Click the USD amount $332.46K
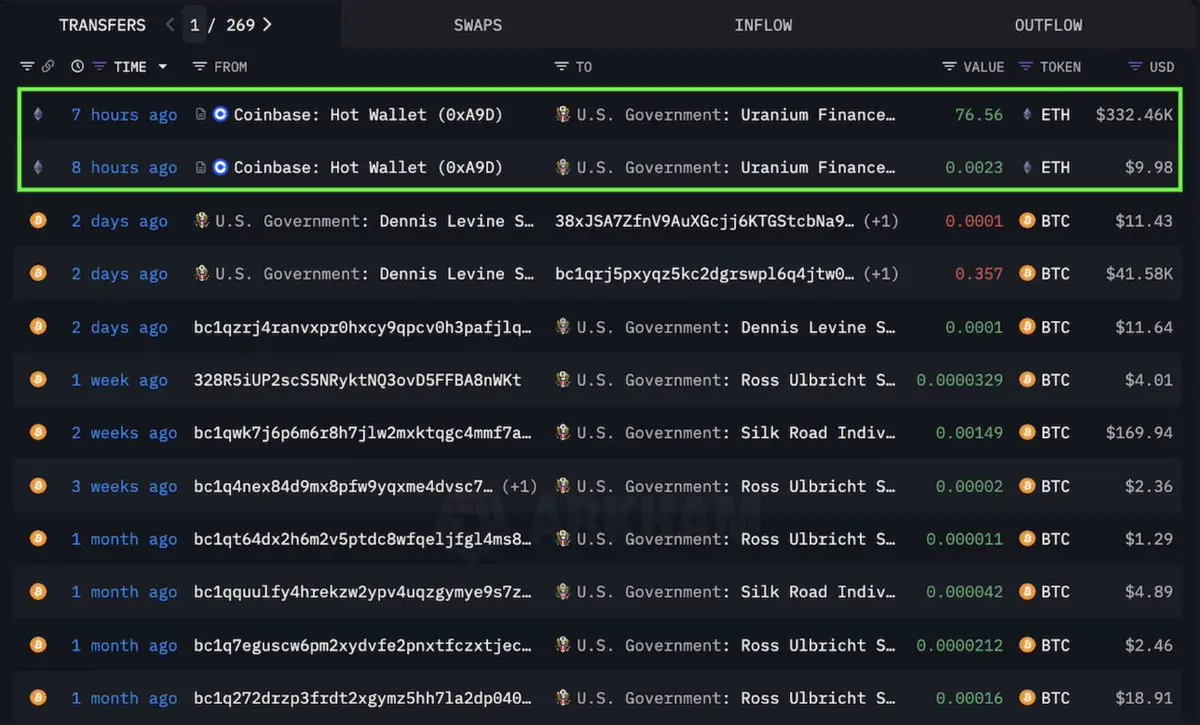The height and width of the screenshot is (725, 1200). tap(1134, 115)
